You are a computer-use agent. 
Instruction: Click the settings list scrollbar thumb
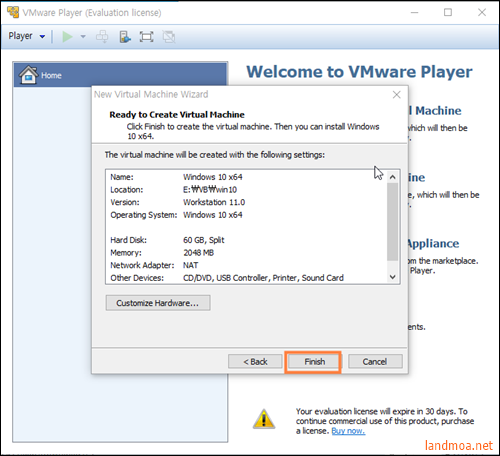[393, 222]
